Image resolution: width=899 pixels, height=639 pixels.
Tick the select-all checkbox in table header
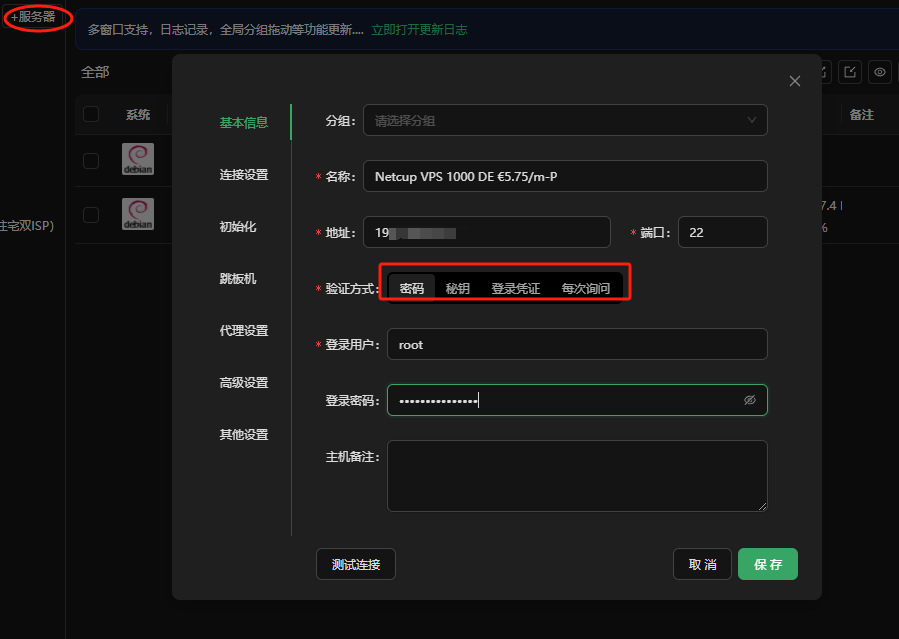pyautogui.click(x=91, y=114)
